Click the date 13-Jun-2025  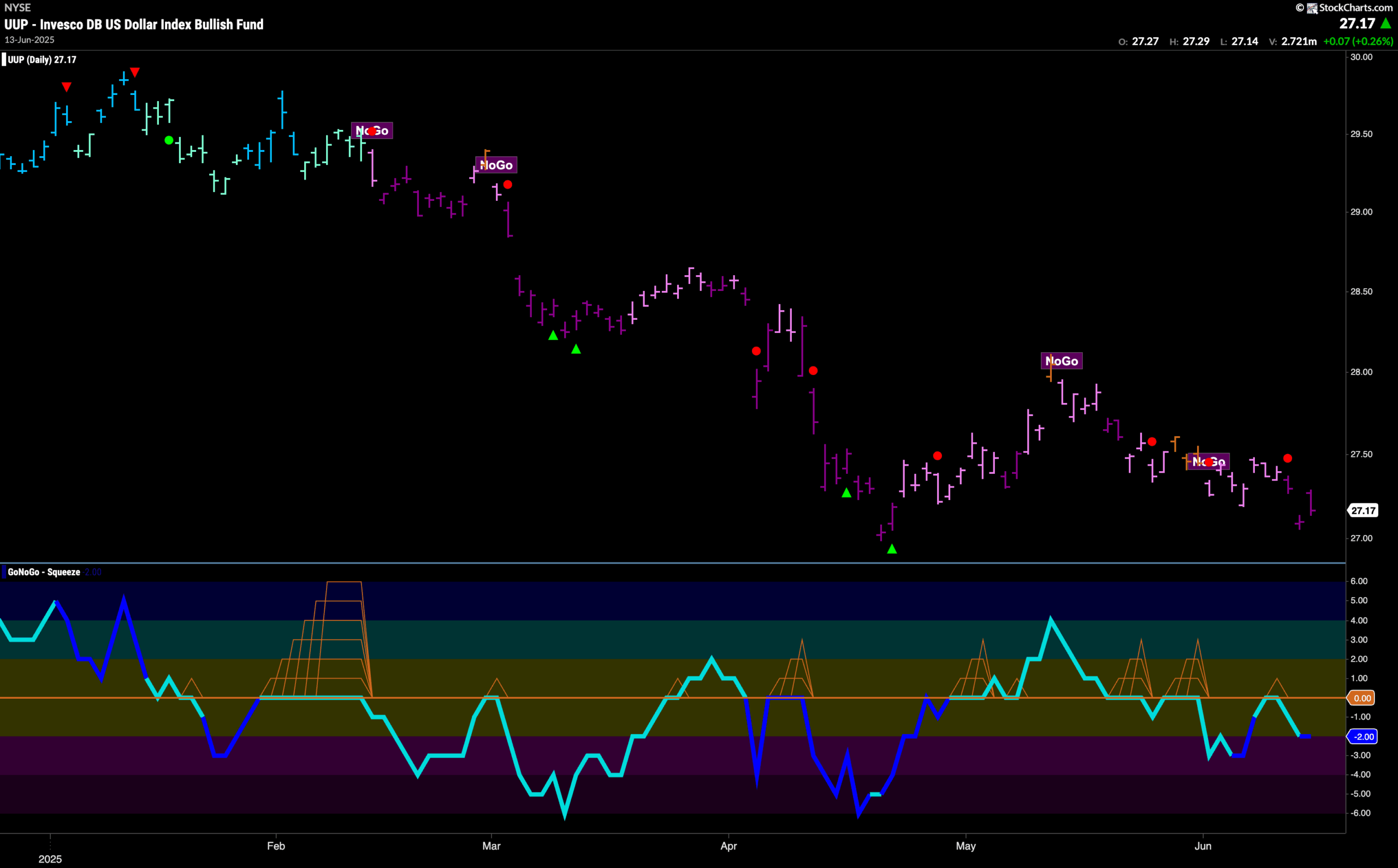[29, 40]
